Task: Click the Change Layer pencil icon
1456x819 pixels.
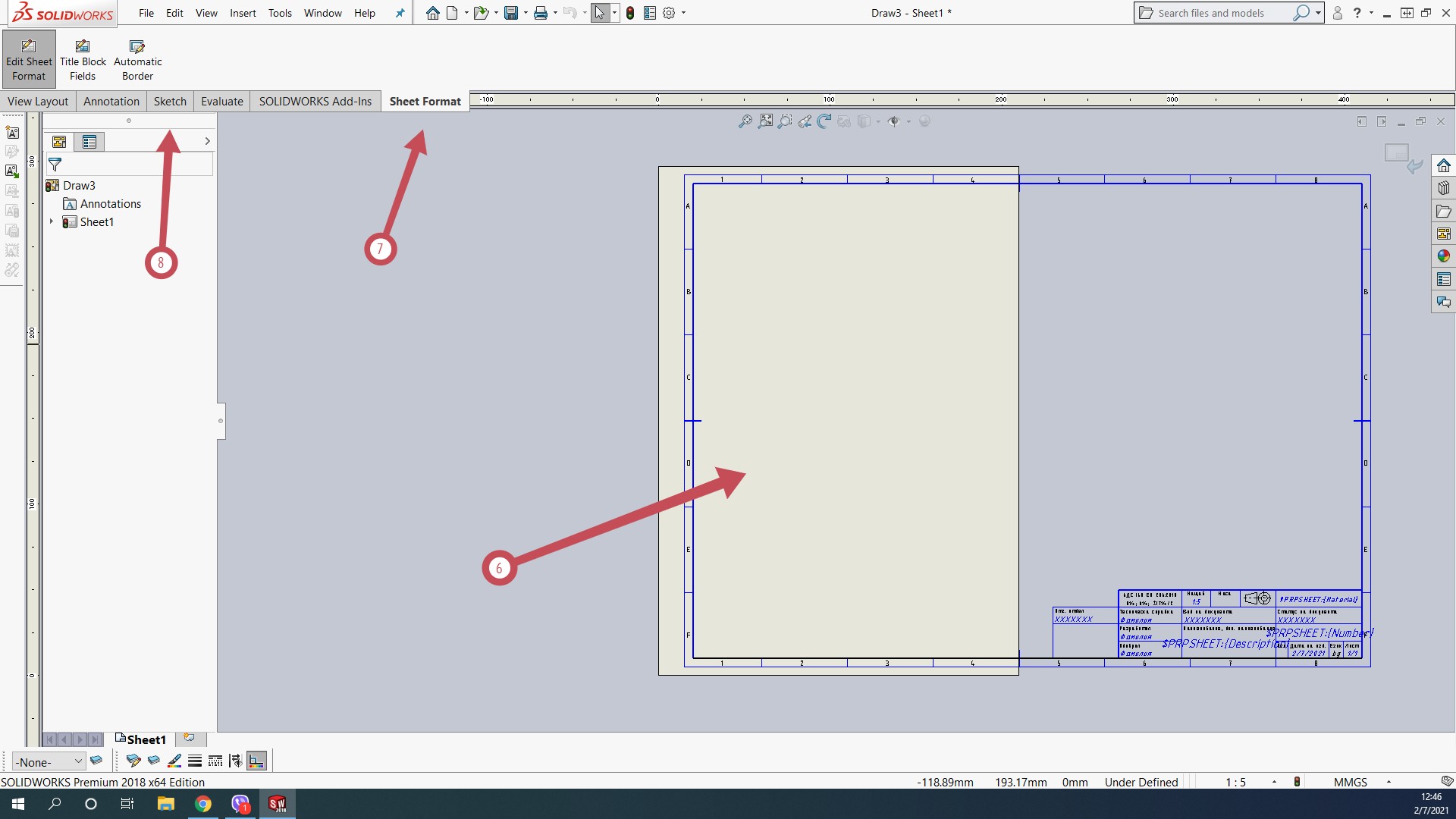Action: coord(133,761)
